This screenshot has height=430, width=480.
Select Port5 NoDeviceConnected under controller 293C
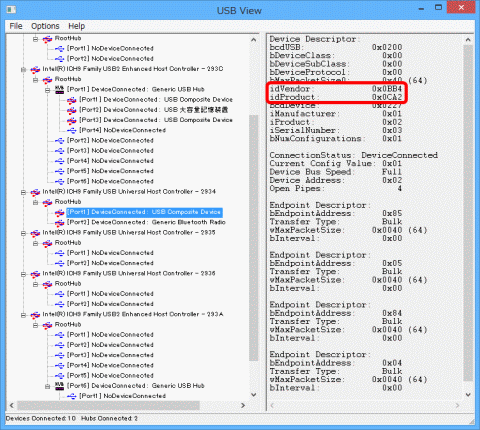110,171
